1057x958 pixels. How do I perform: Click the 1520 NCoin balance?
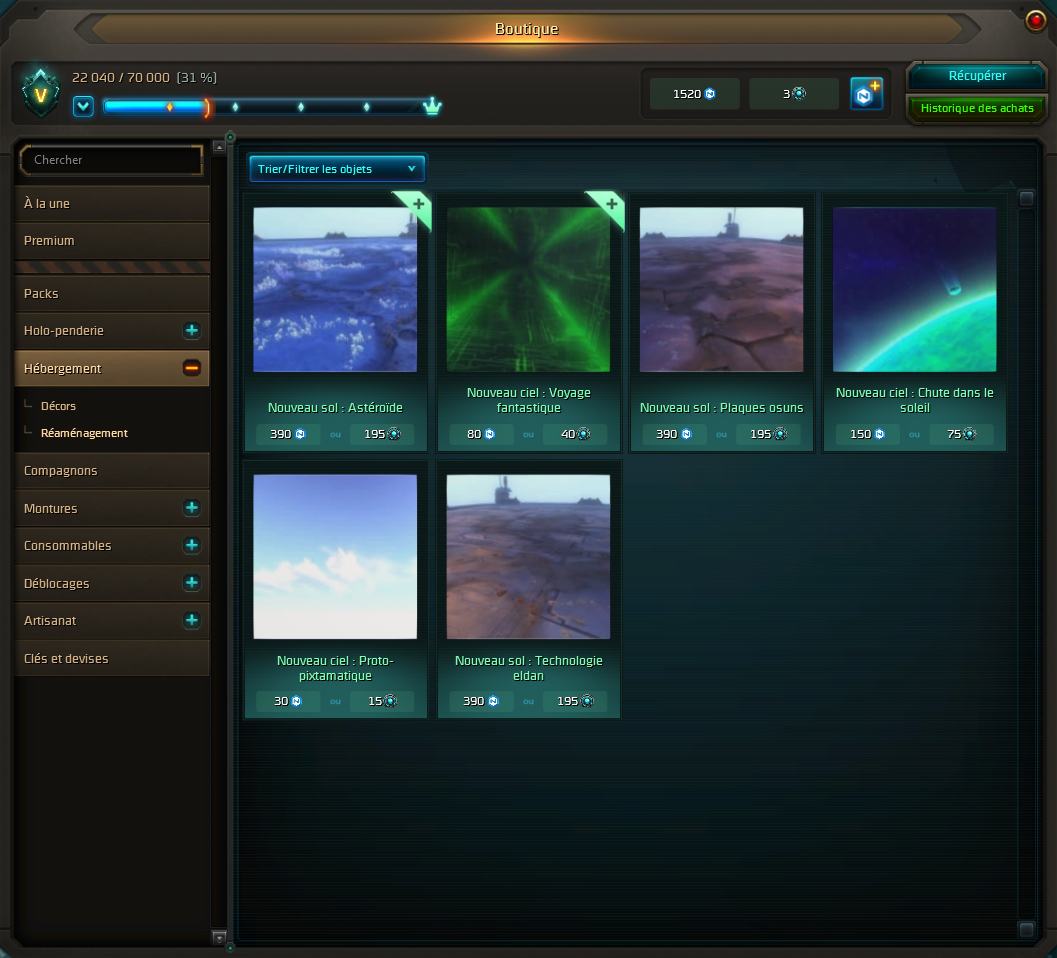(x=694, y=94)
